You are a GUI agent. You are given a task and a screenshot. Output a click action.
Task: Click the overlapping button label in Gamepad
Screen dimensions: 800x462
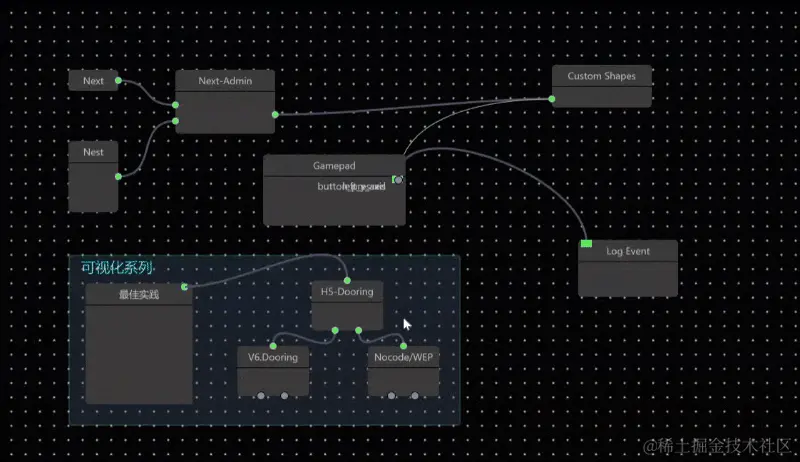pos(351,187)
